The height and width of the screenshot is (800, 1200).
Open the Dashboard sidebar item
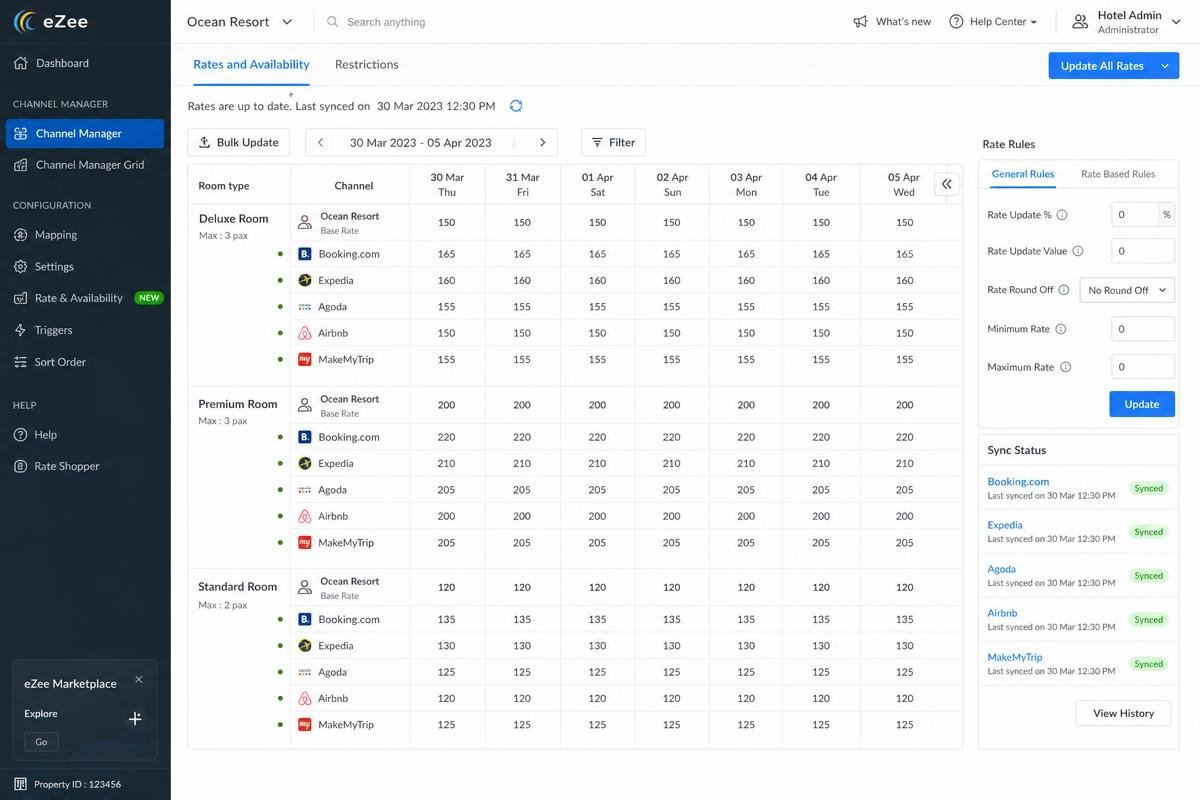85,63
